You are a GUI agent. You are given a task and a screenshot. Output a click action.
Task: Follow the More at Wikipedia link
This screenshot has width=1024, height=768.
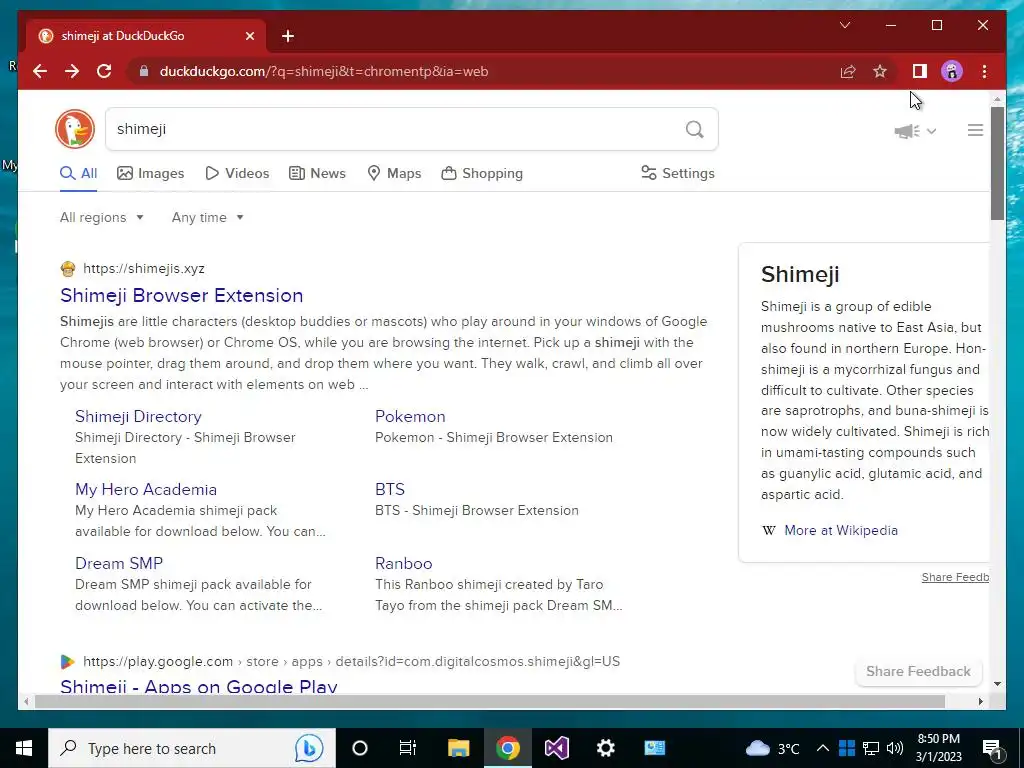tap(841, 530)
